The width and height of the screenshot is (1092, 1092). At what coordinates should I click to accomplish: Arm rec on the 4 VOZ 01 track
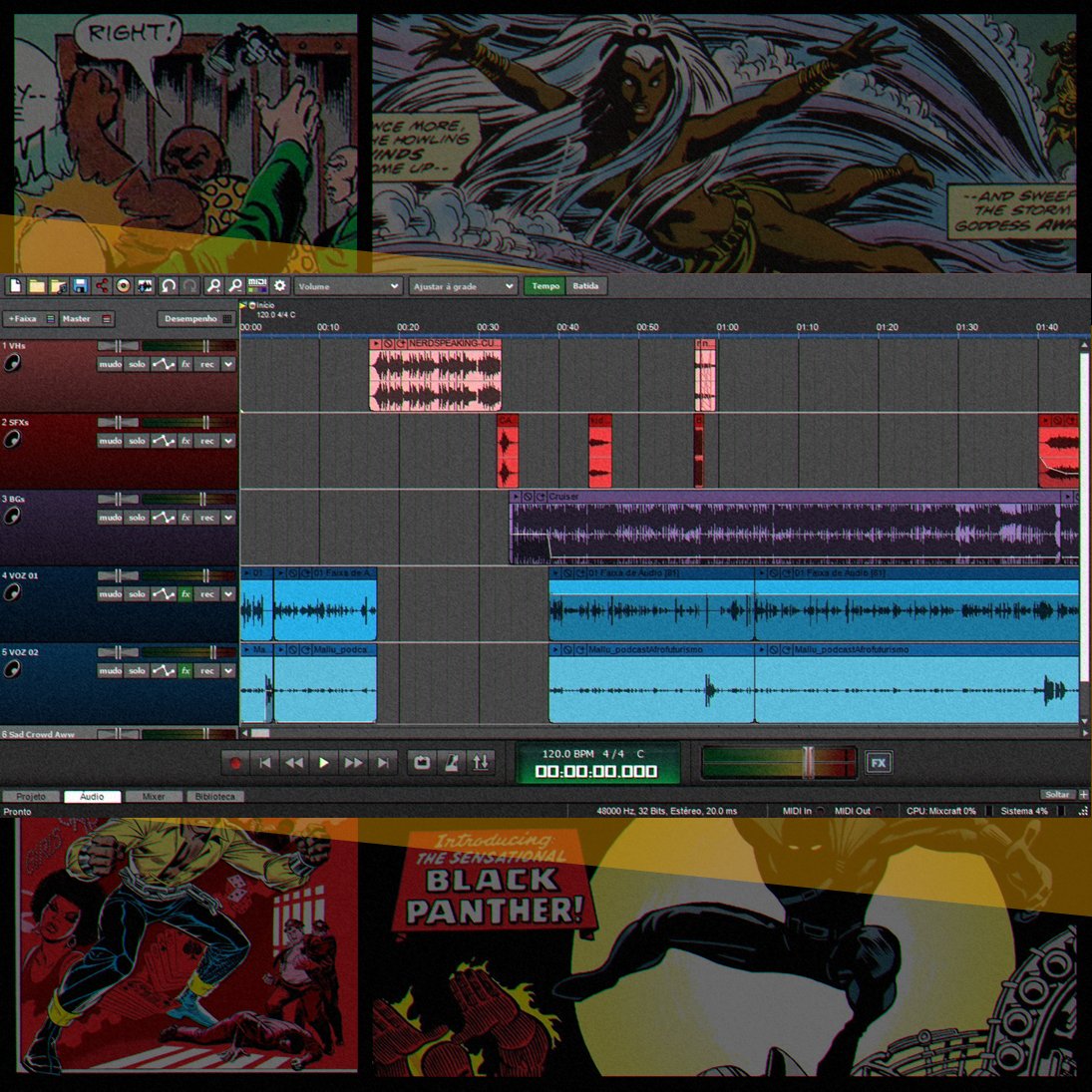207,594
